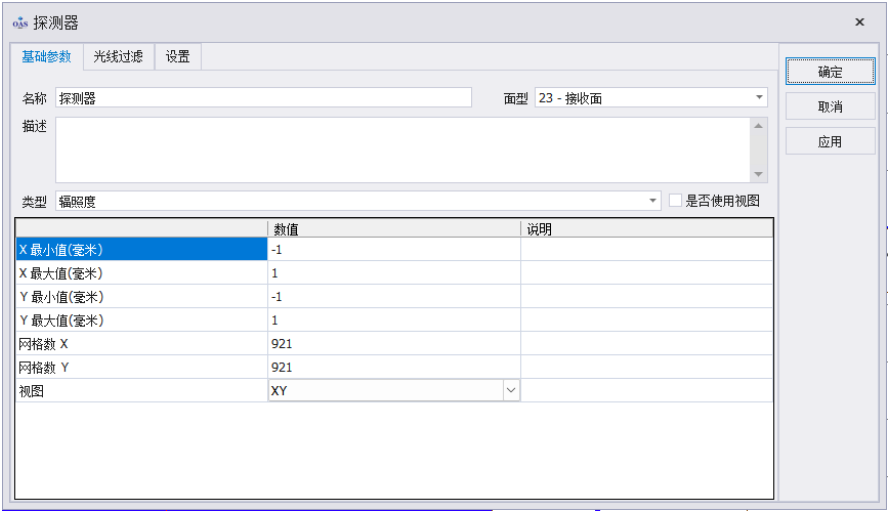Edit the X 最大值(毫米) value cell
Screen dimensions: 891x514
394,273
